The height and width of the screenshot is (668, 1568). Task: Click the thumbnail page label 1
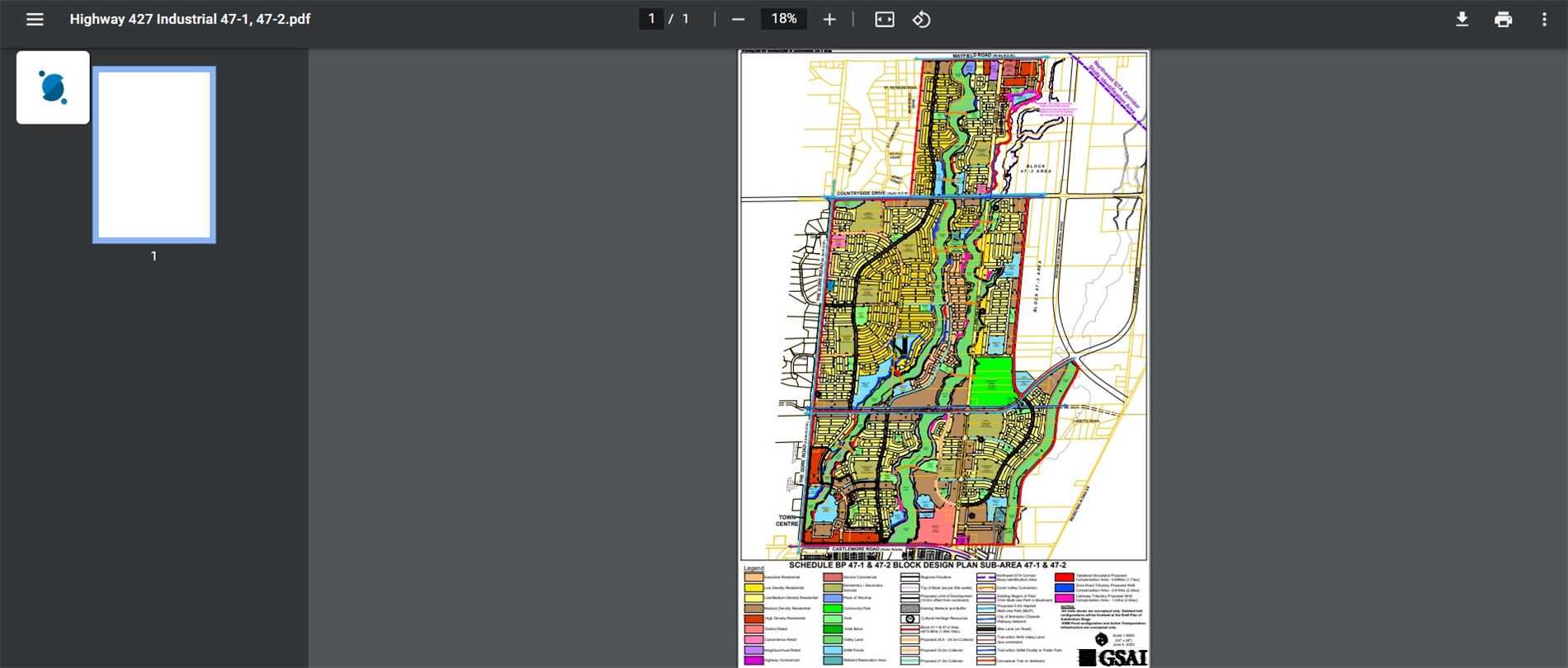click(153, 256)
